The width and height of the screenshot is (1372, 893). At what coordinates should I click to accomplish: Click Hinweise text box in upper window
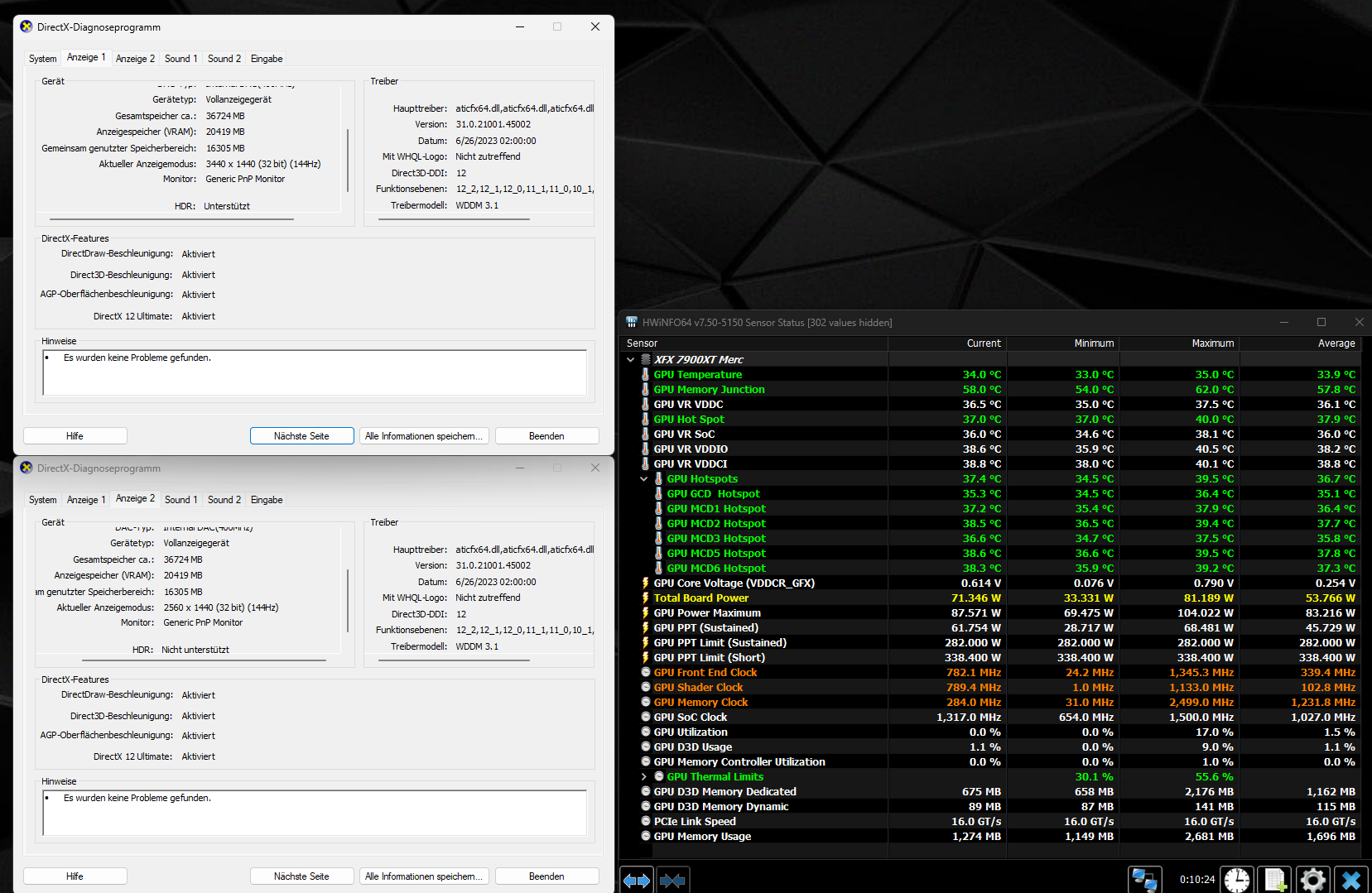point(315,372)
